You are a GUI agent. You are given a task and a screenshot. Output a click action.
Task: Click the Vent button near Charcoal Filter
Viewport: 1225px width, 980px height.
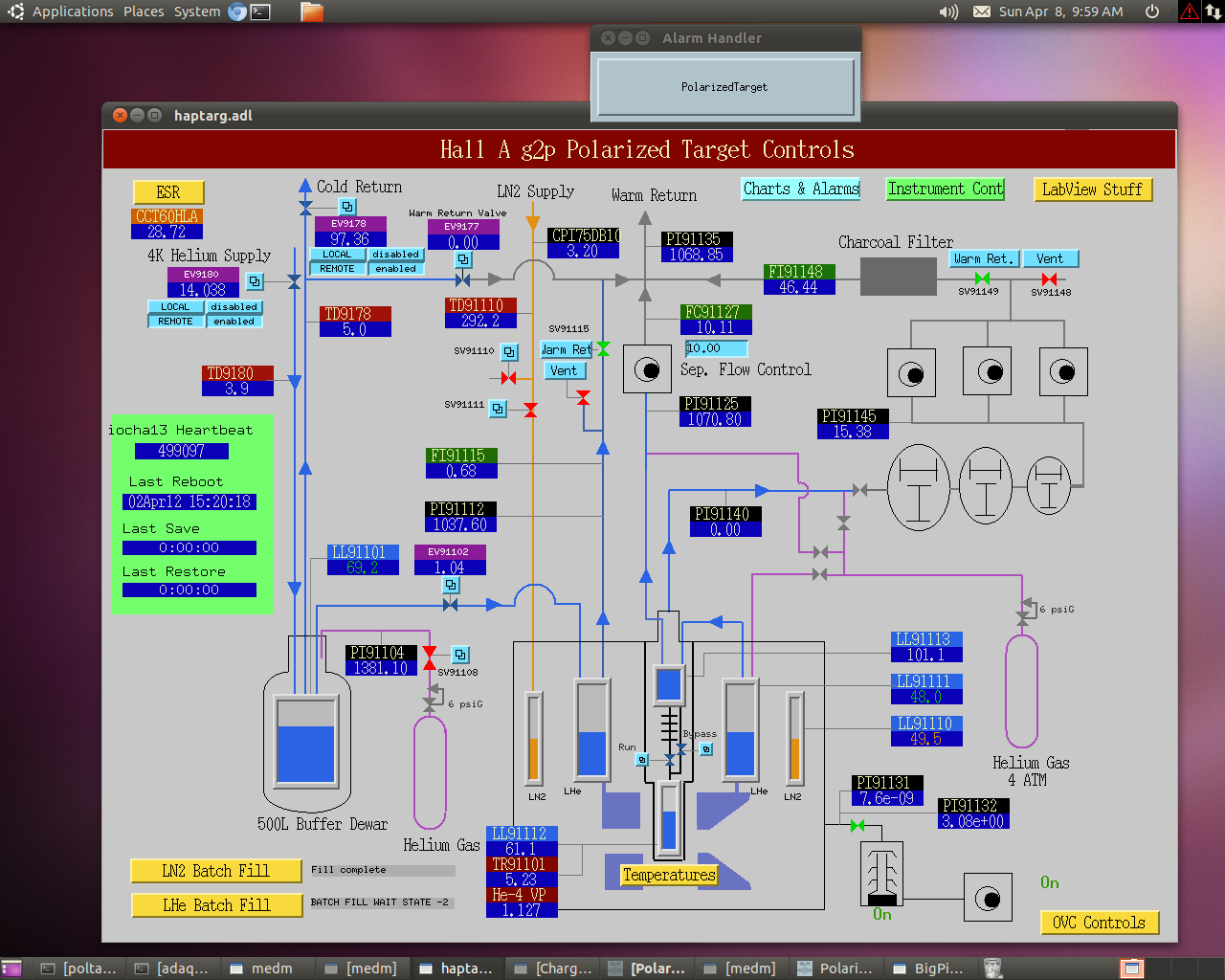tap(1050, 258)
